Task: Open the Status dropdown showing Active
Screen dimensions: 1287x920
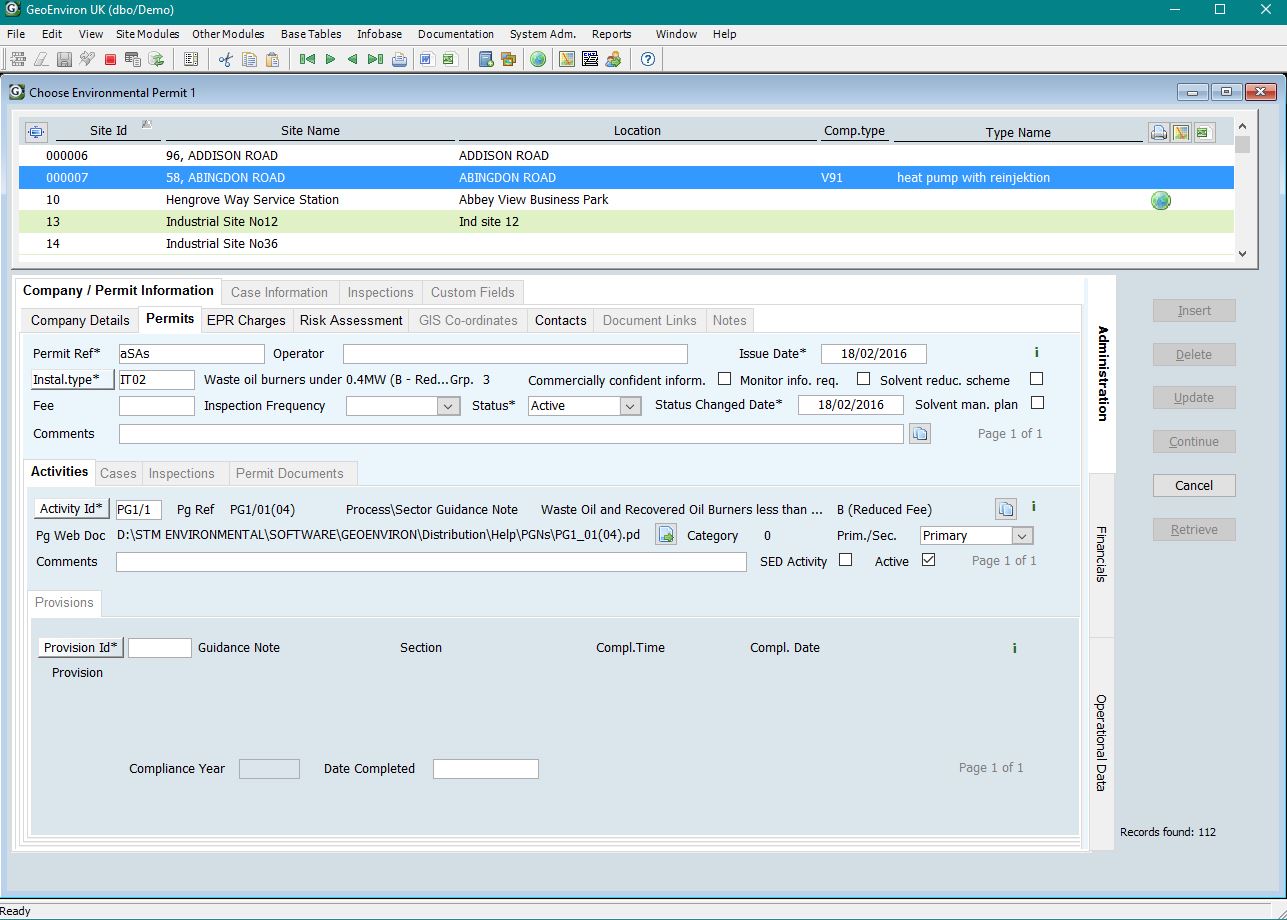Action: click(x=630, y=406)
